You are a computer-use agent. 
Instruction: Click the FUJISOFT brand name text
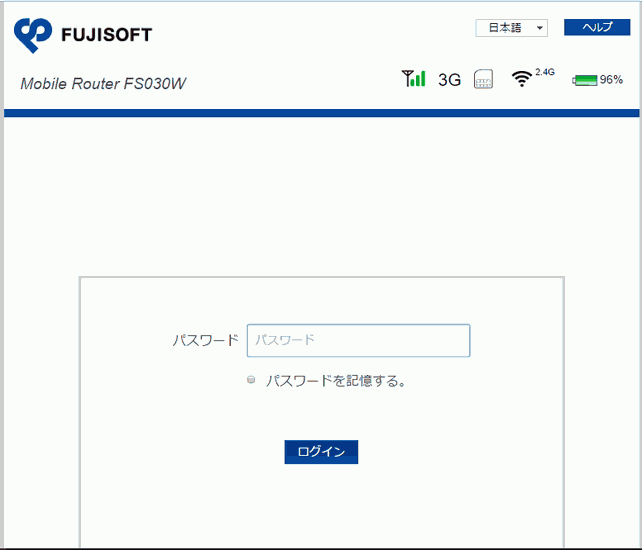coord(107,35)
